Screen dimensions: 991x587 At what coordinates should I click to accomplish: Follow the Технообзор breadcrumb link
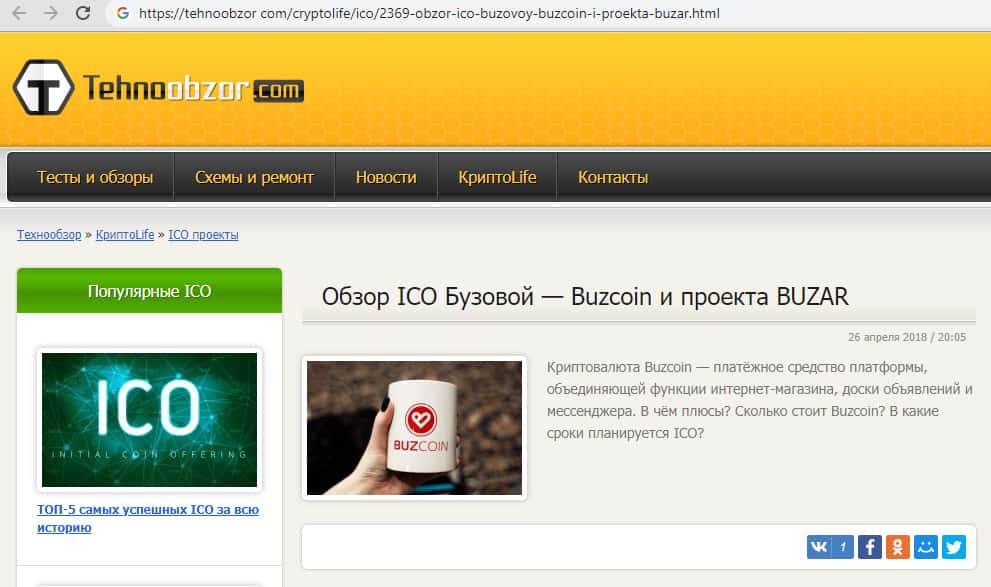click(x=49, y=234)
